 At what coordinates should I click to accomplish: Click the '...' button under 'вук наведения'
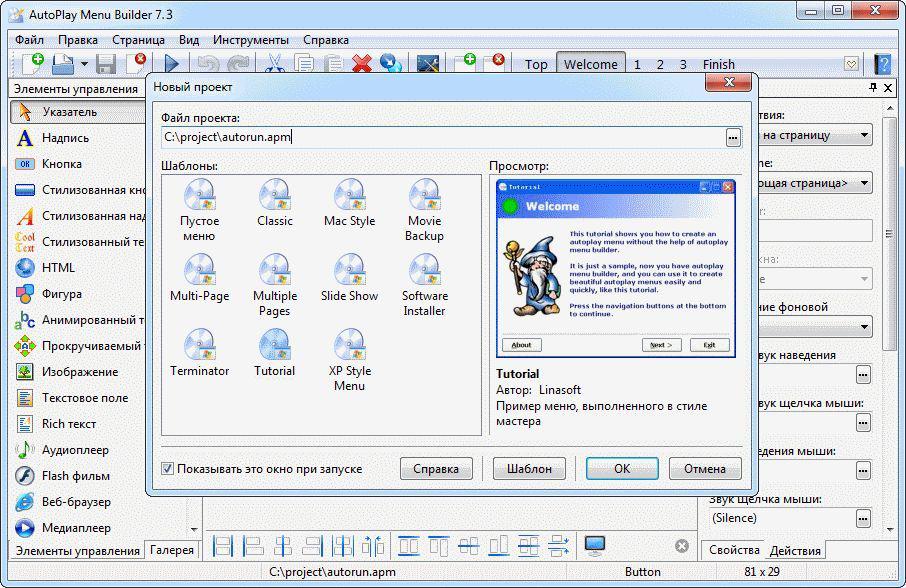point(863,374)
